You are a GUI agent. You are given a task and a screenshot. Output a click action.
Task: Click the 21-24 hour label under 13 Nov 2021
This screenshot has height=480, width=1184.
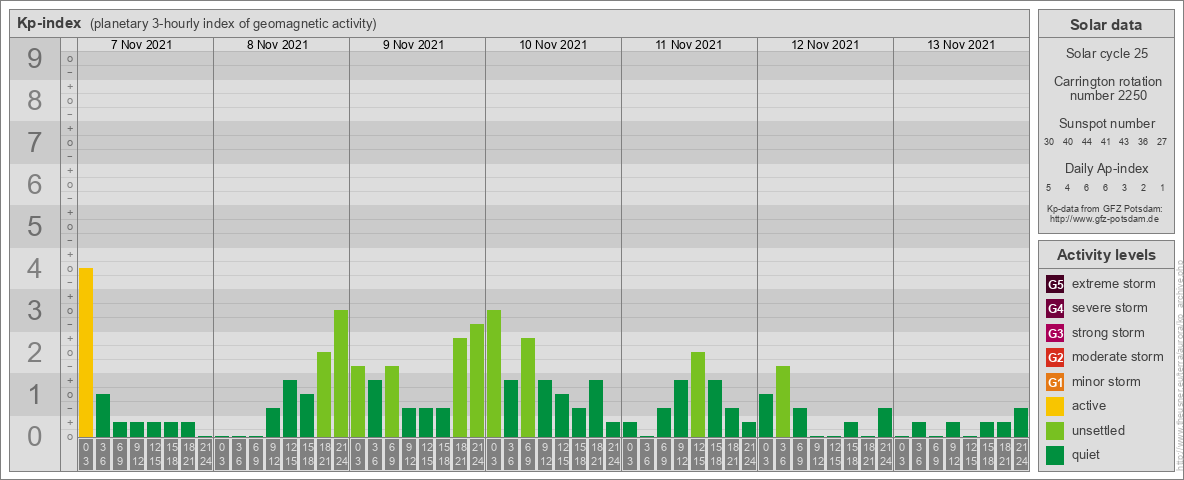pos(1020,455)
